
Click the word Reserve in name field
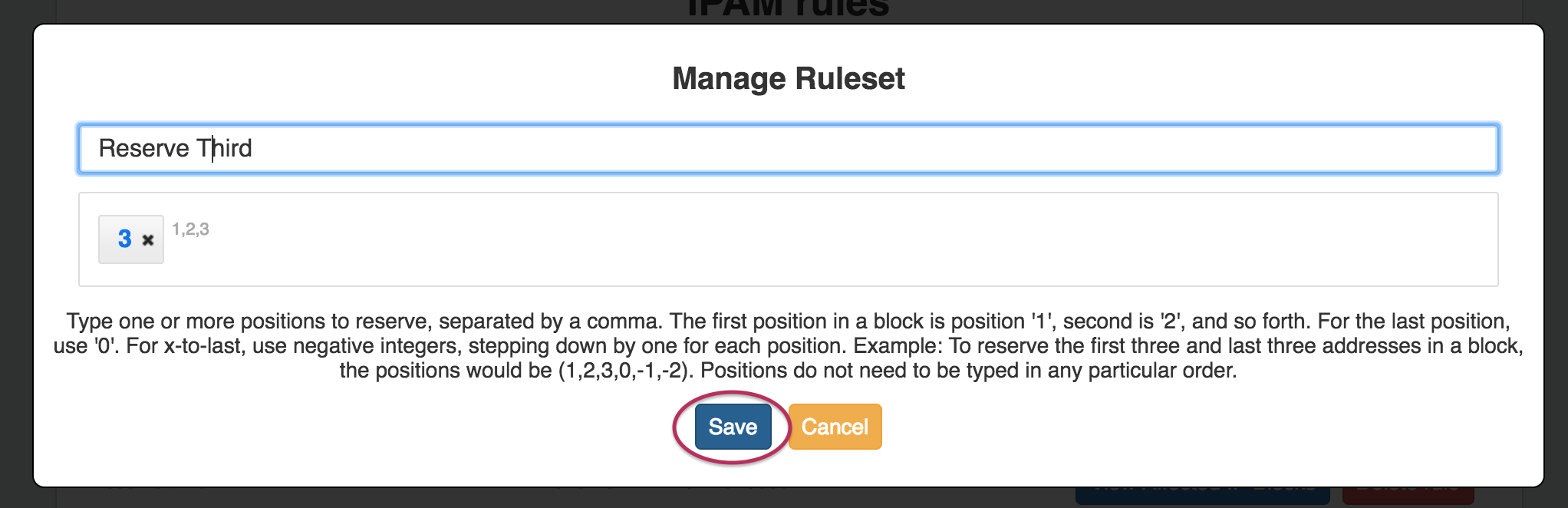coord(143,148)
